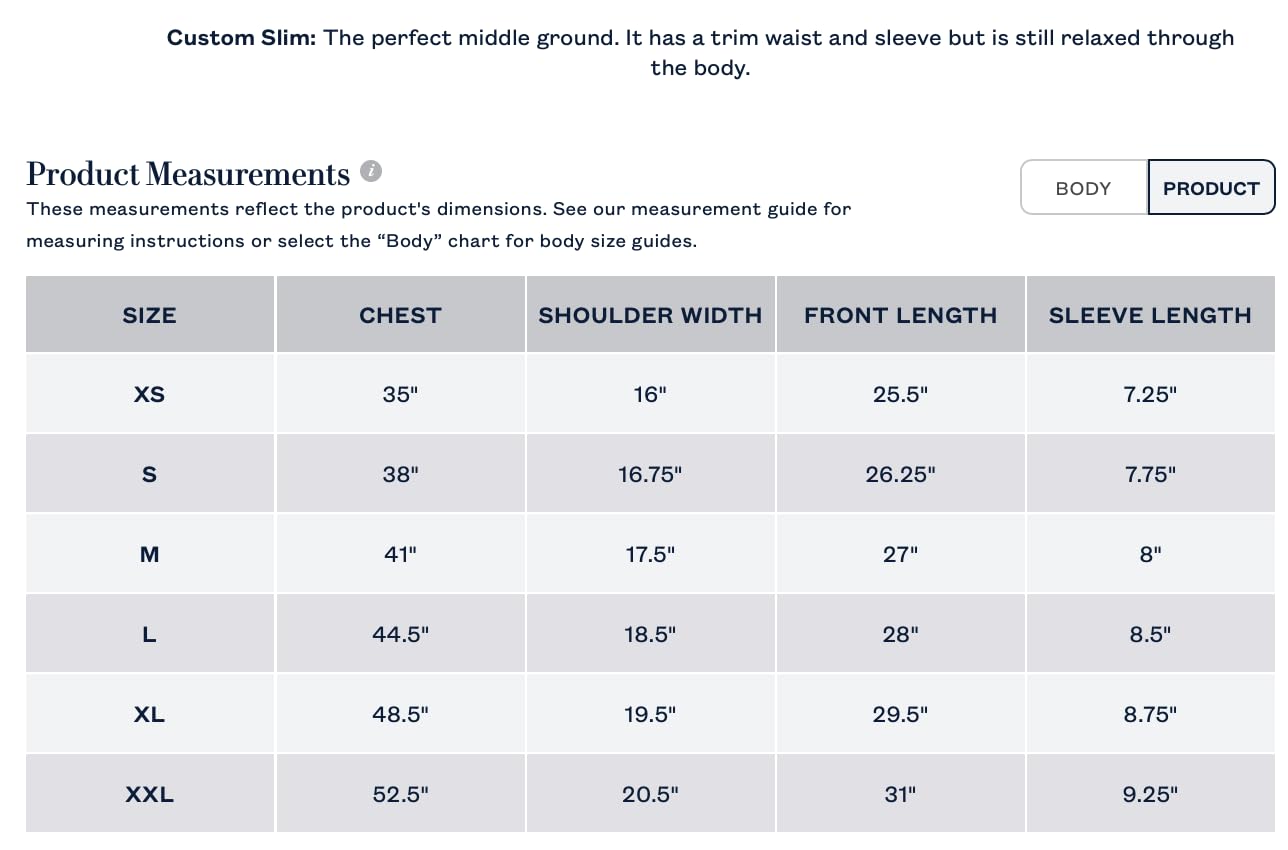The width and height of the screenshot is (1288, 850).
Task: Select the XXL size row label
Action: click(149, 794)
